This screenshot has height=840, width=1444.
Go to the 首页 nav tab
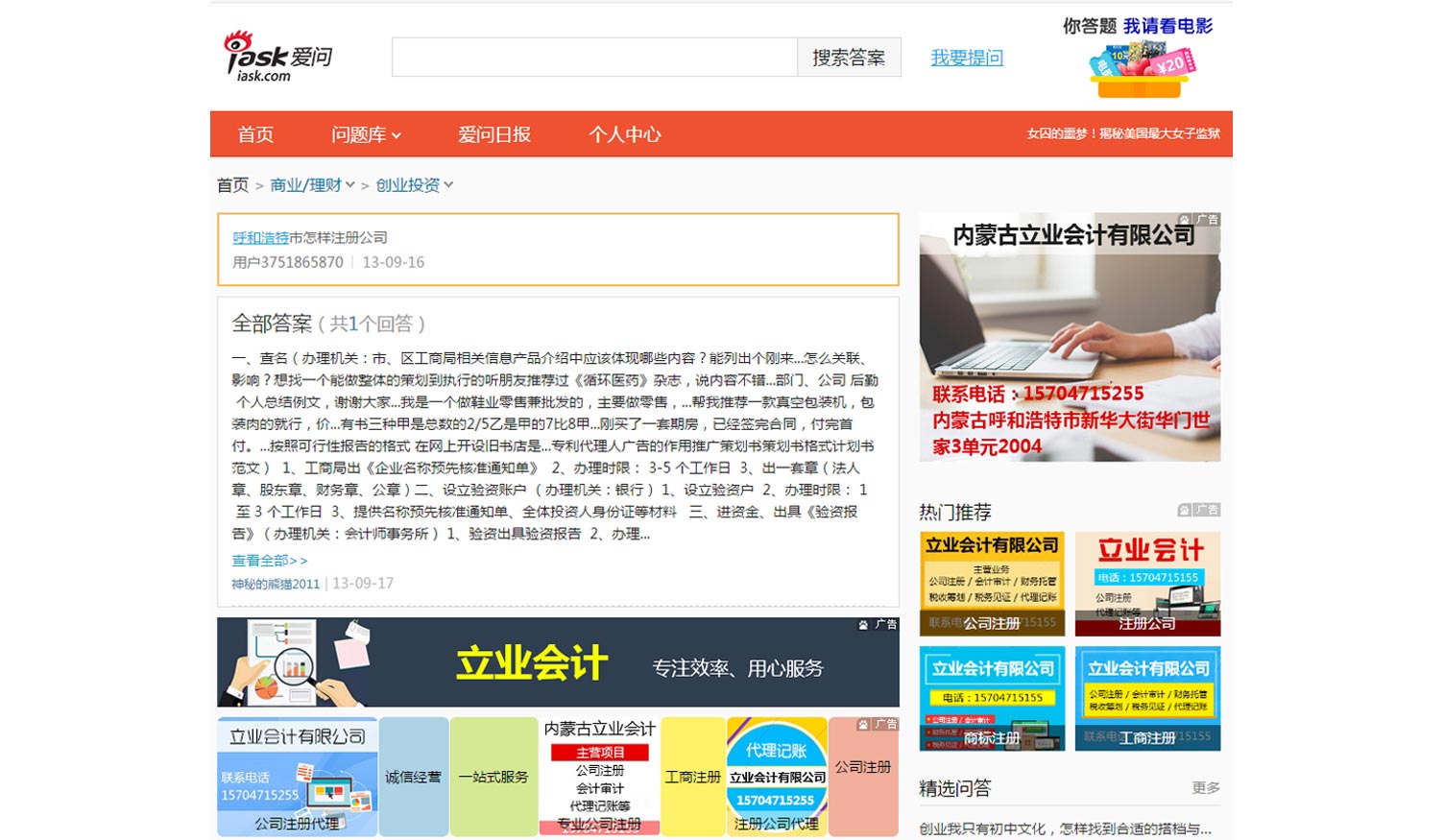[x=255, y=134]
